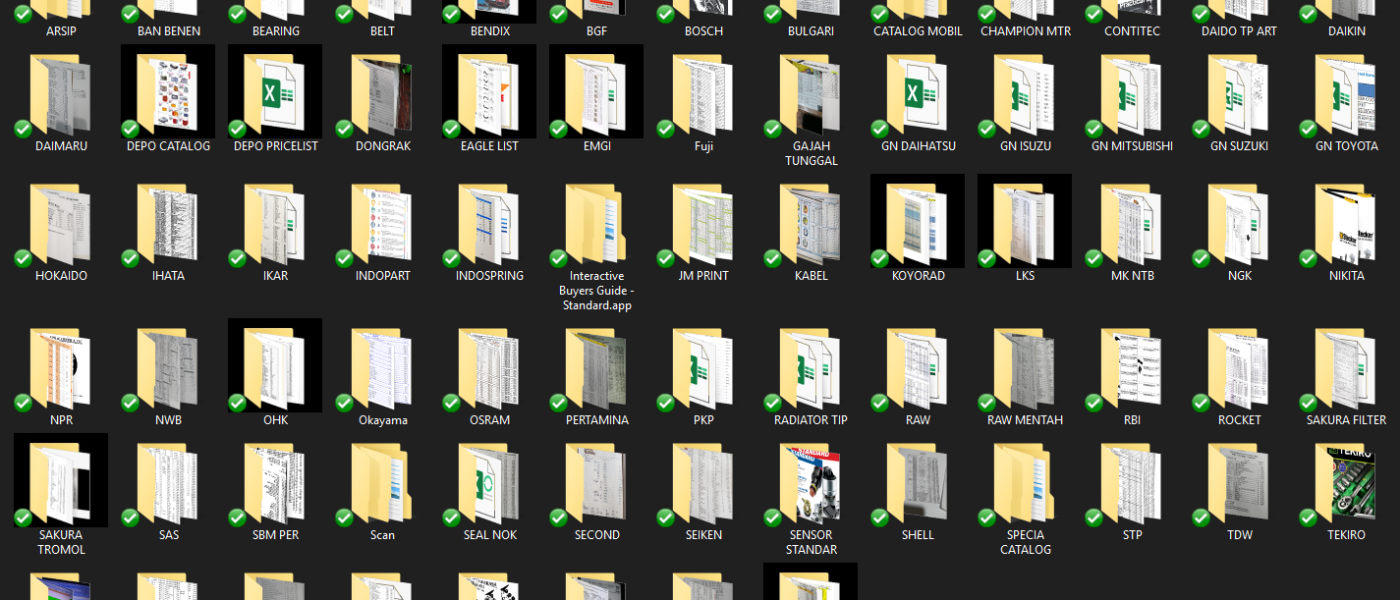Open the RAW folder icon
The image size is (1400, 600).
pyautogui.click(x=918, y=370)
